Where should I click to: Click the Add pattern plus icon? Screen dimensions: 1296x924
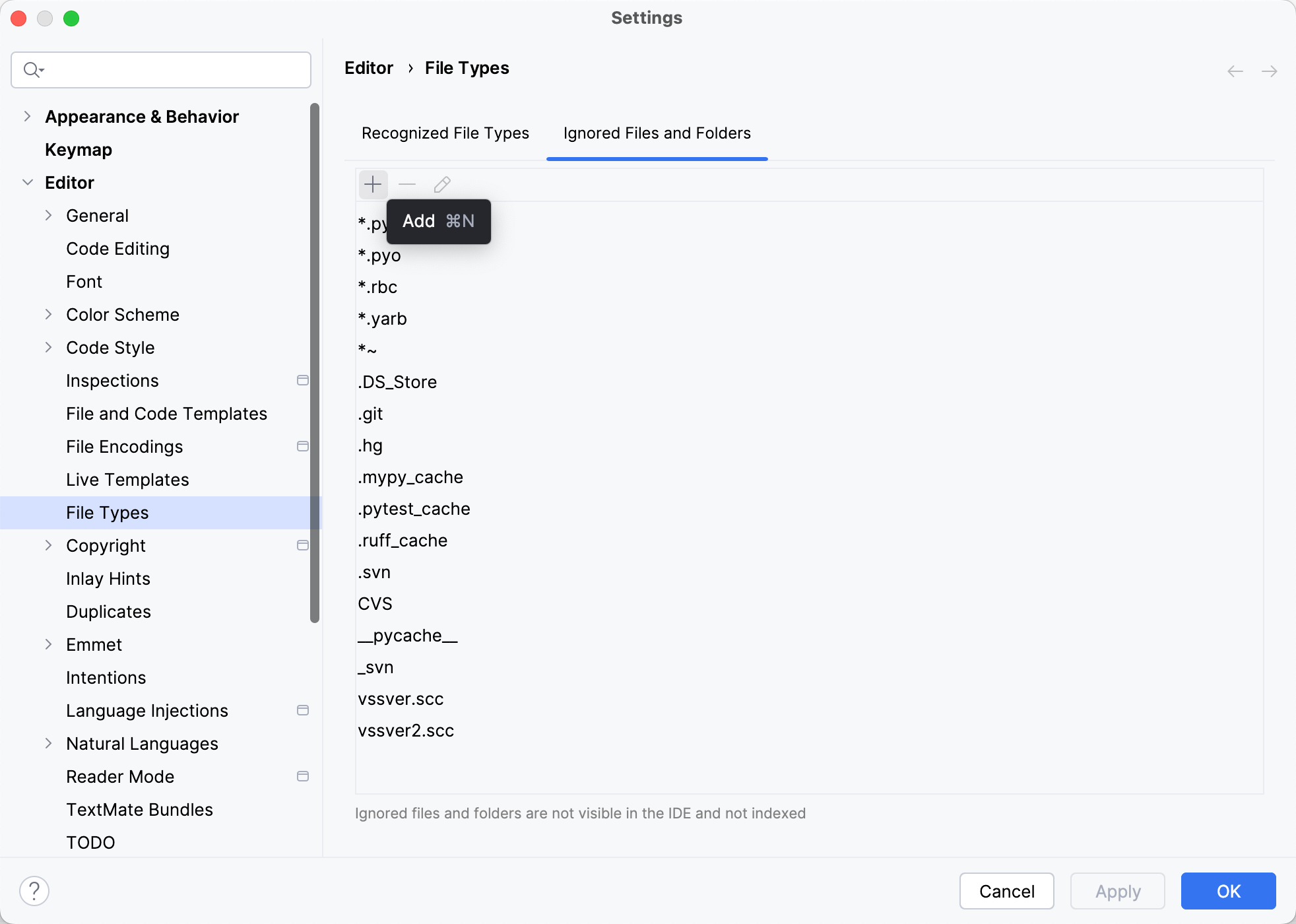373,184
